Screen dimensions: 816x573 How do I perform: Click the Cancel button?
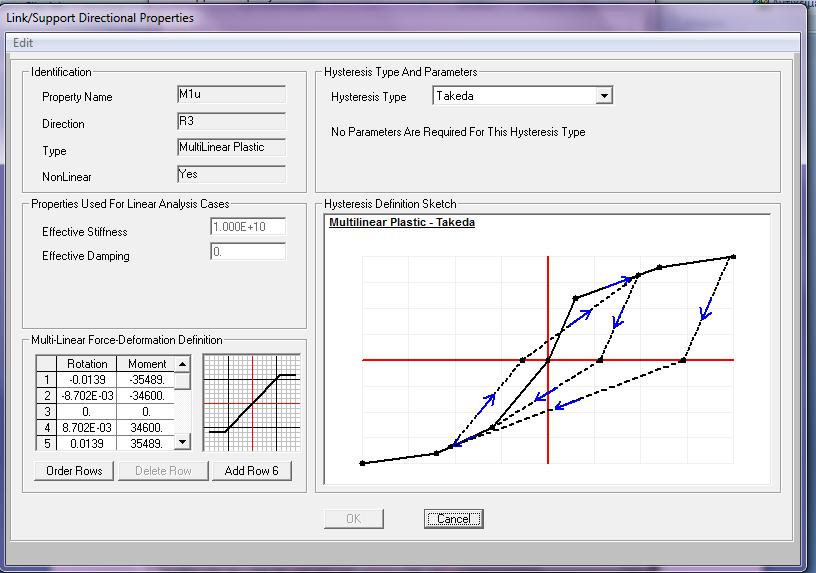click(x=453, y=519)
